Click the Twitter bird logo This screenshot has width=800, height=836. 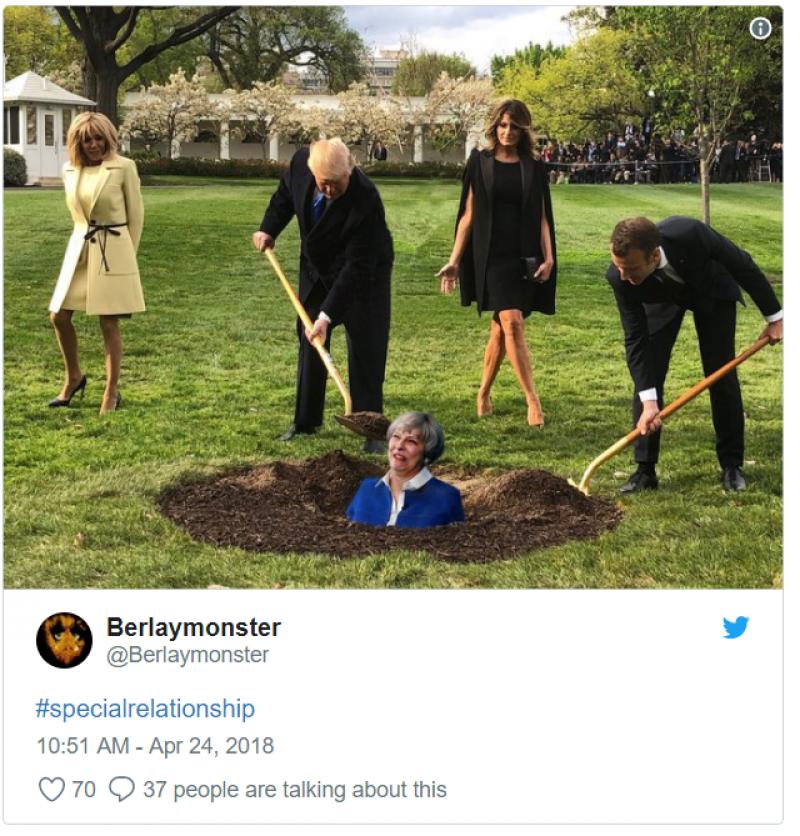(x=735, y=628)
